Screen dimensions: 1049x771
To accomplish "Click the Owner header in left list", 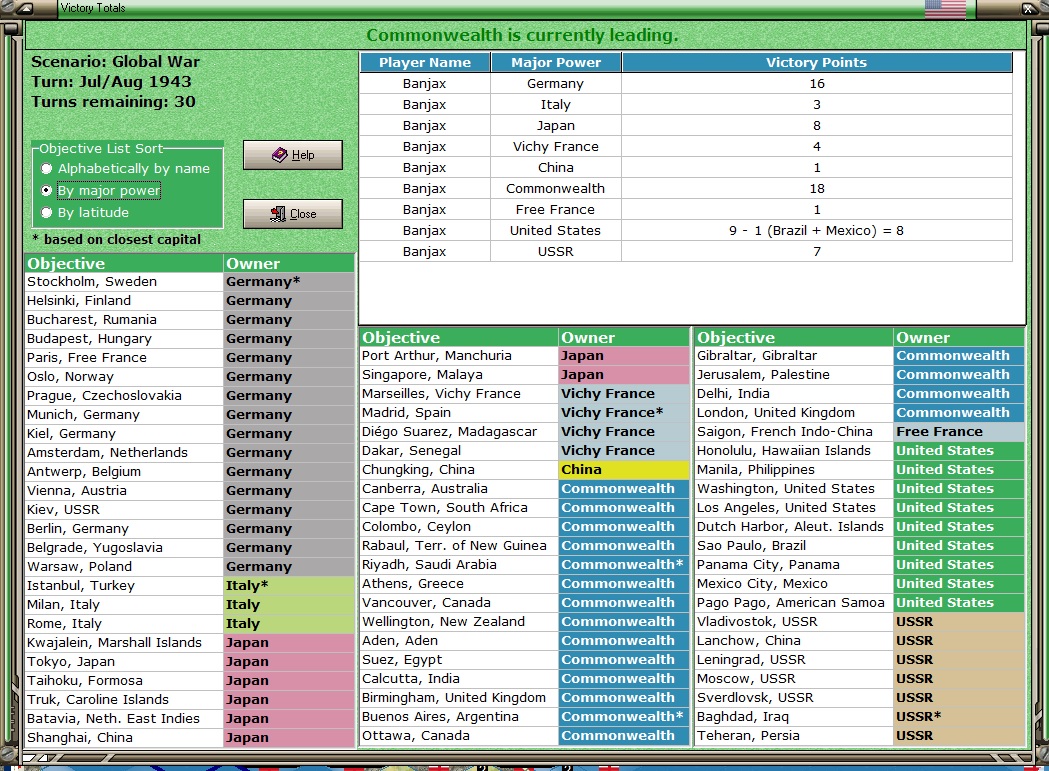I will click(288, 263).
